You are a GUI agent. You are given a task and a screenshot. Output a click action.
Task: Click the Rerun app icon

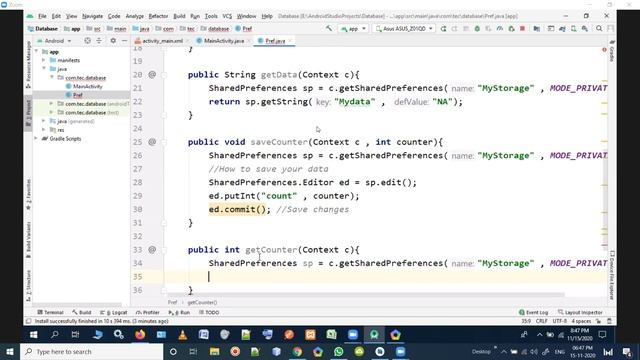(x=443, y=29)
